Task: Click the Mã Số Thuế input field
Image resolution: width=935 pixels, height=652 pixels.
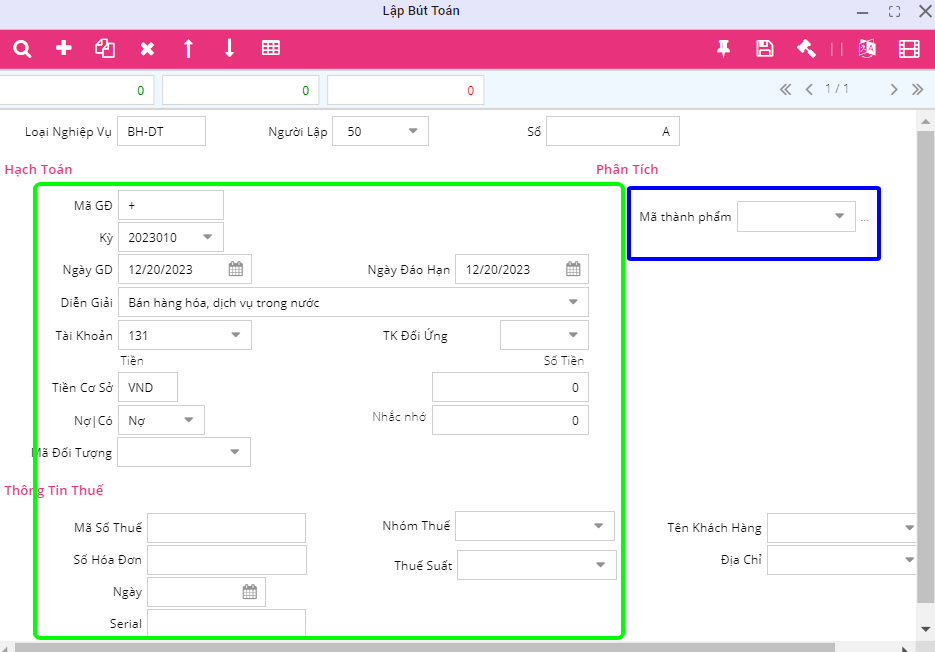Action: pyautogui.click(x=226, y=528)
